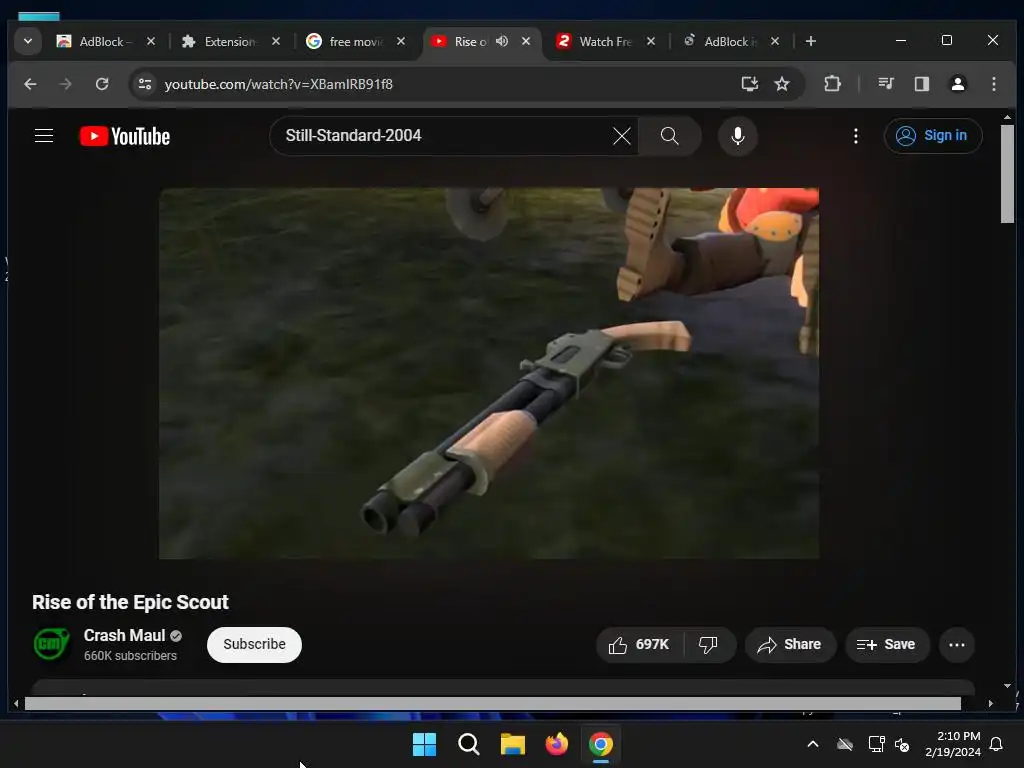Open Chrome media controls icon
The width and height of the screenshot is (1024, 768).
886,84
